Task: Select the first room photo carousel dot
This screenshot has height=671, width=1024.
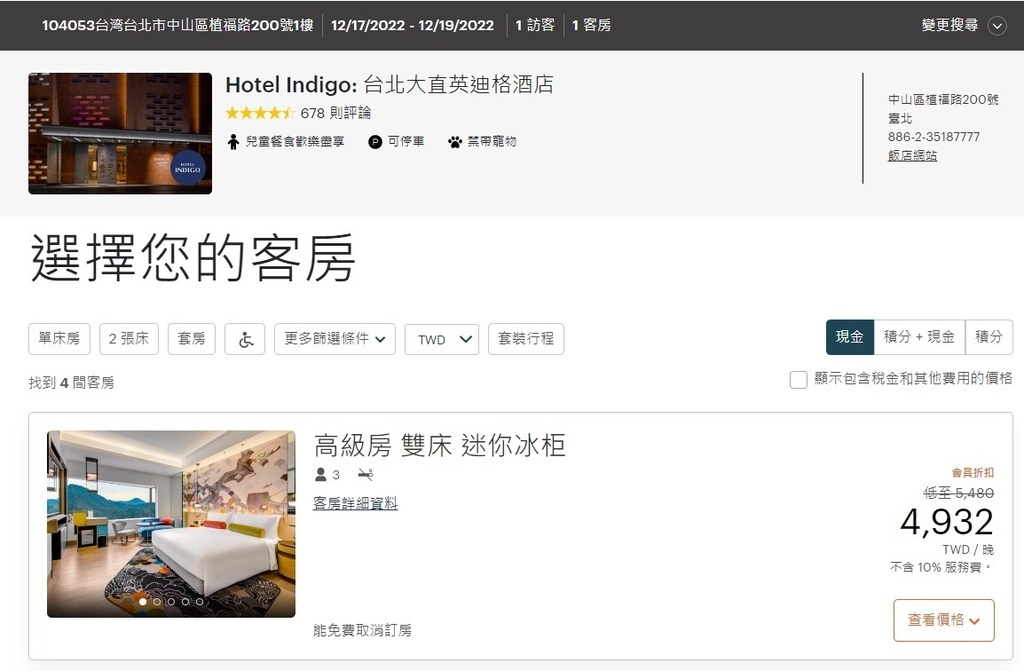Action: coord(143,602)
